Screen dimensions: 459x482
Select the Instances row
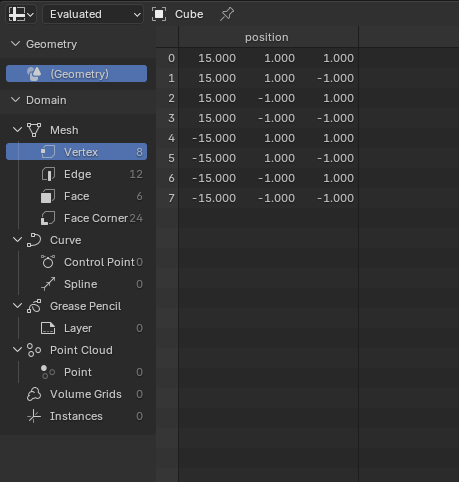[x=76, y=416]
